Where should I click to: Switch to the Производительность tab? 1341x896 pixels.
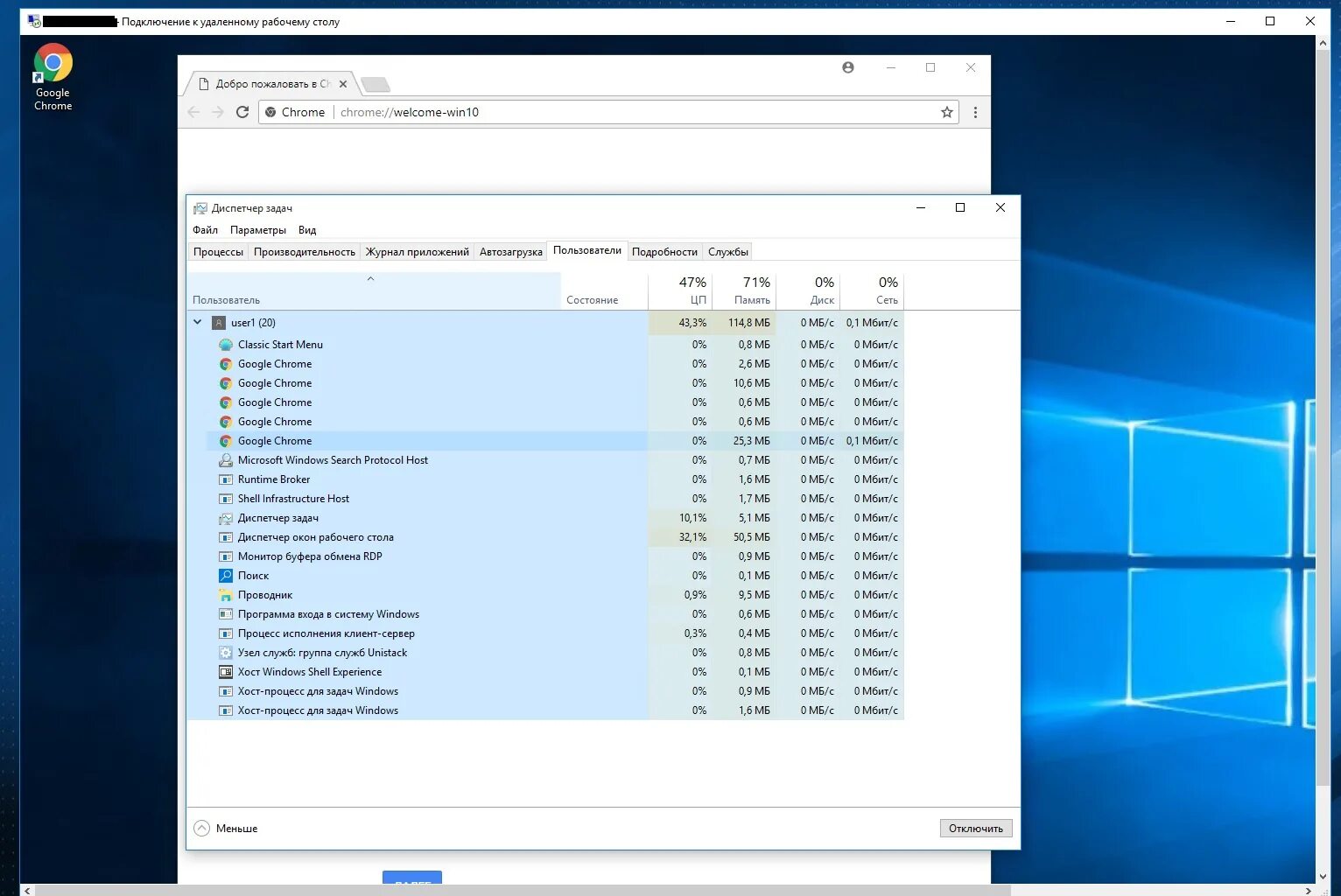[x=305, y=252]
